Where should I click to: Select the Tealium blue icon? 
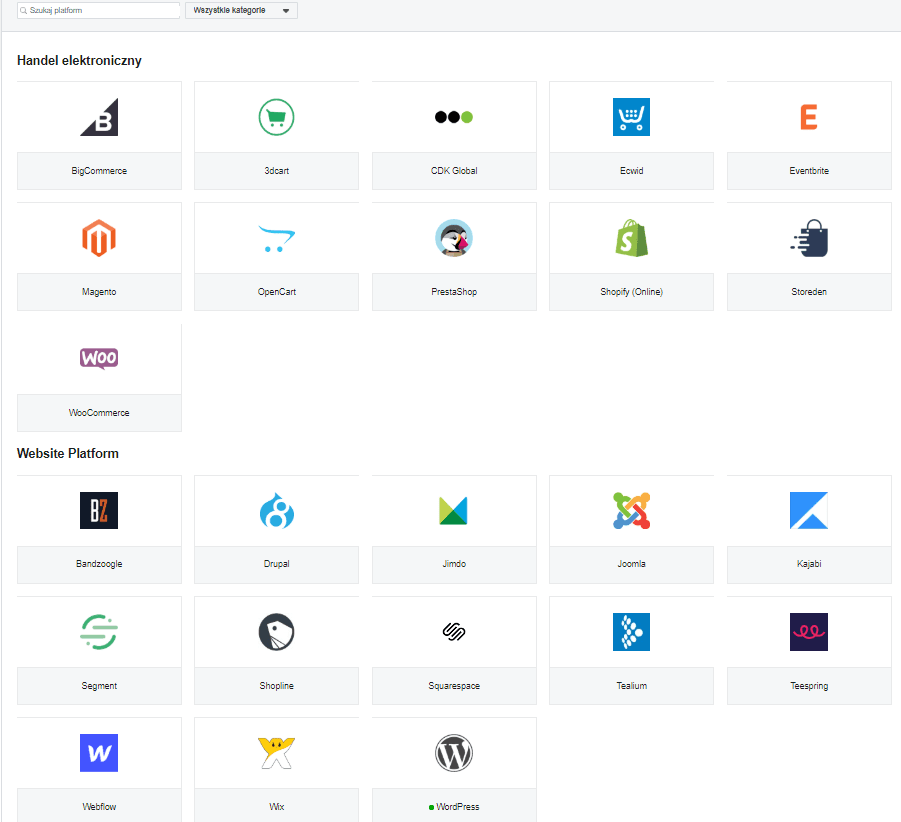(x=632, y=632)
